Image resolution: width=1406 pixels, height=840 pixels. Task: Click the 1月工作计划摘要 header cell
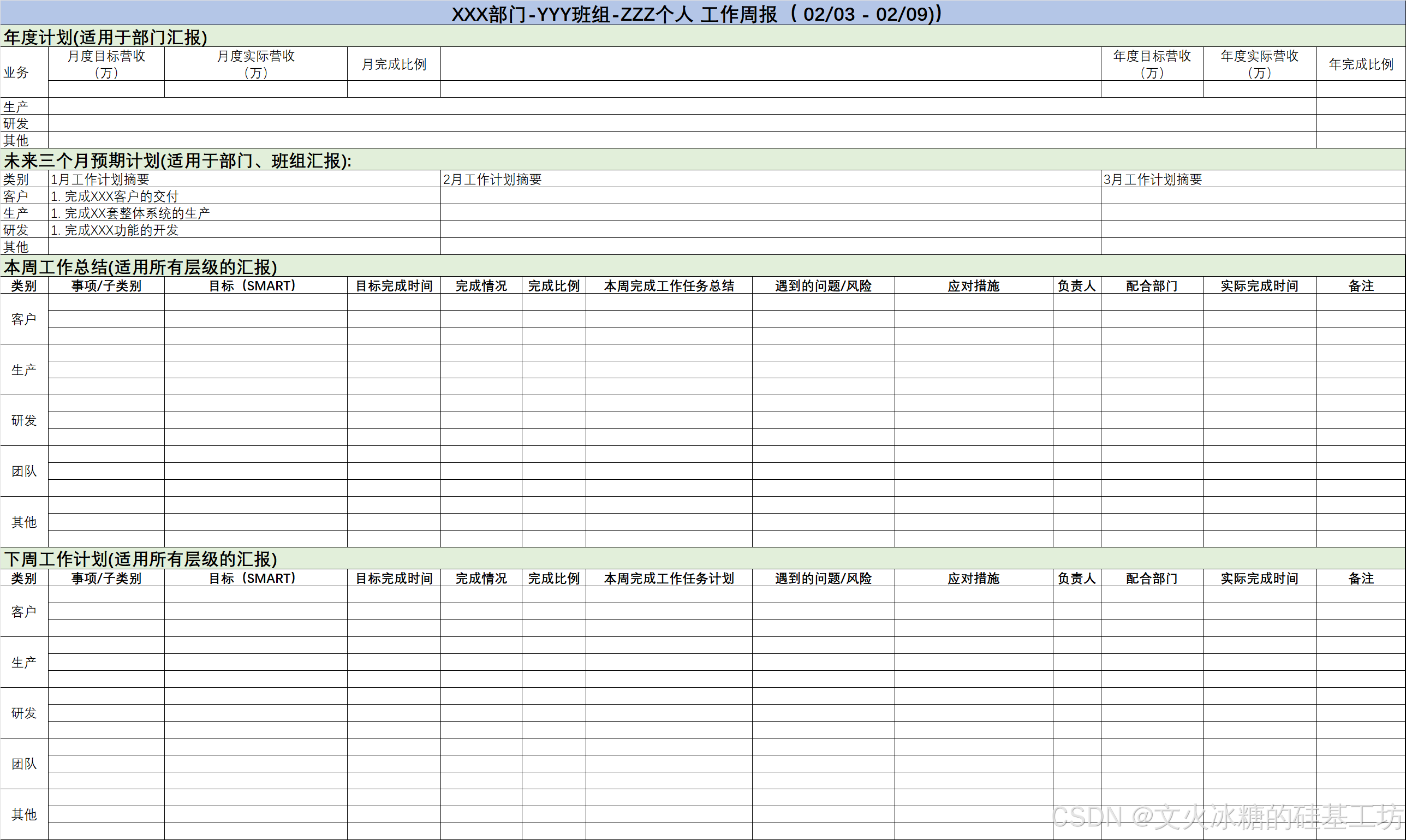(100, 179)
